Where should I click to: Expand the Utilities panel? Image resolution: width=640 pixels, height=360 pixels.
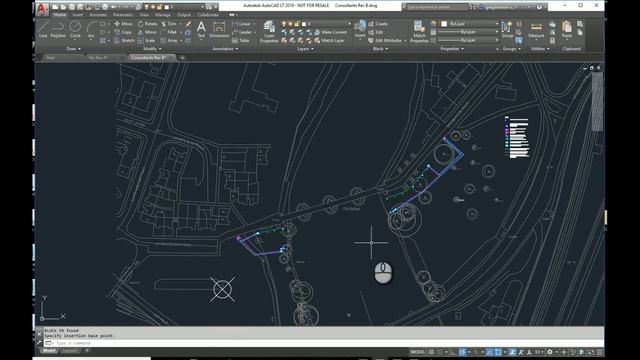pyautogui.click(x=540, y=49)
